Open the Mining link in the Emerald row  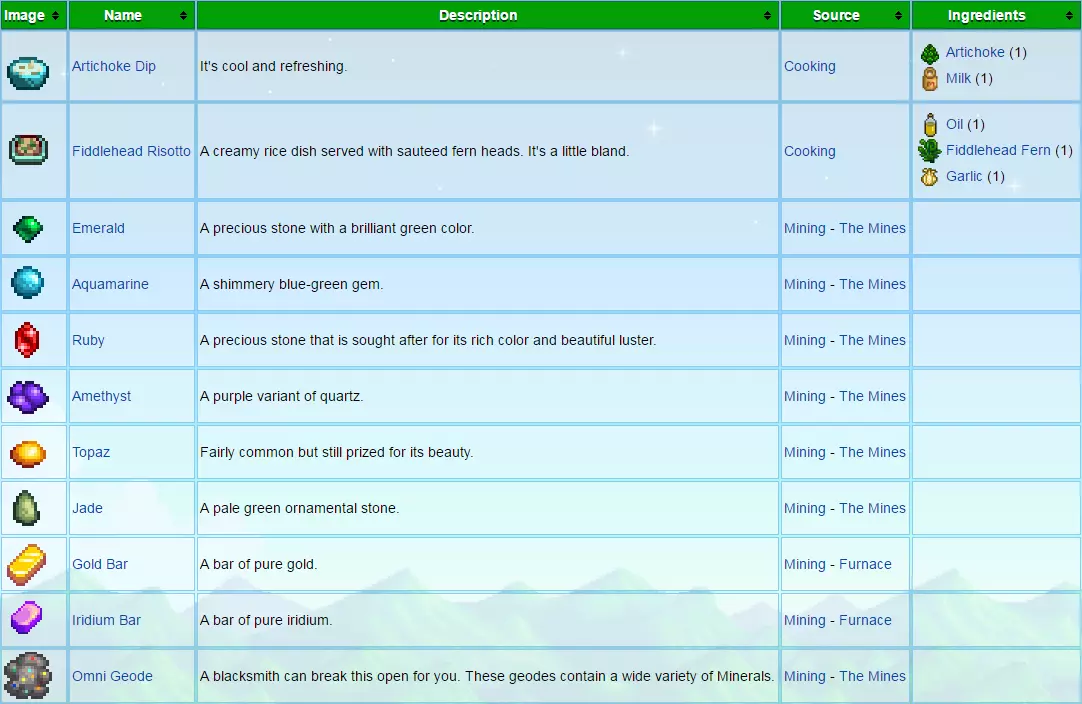805,228
